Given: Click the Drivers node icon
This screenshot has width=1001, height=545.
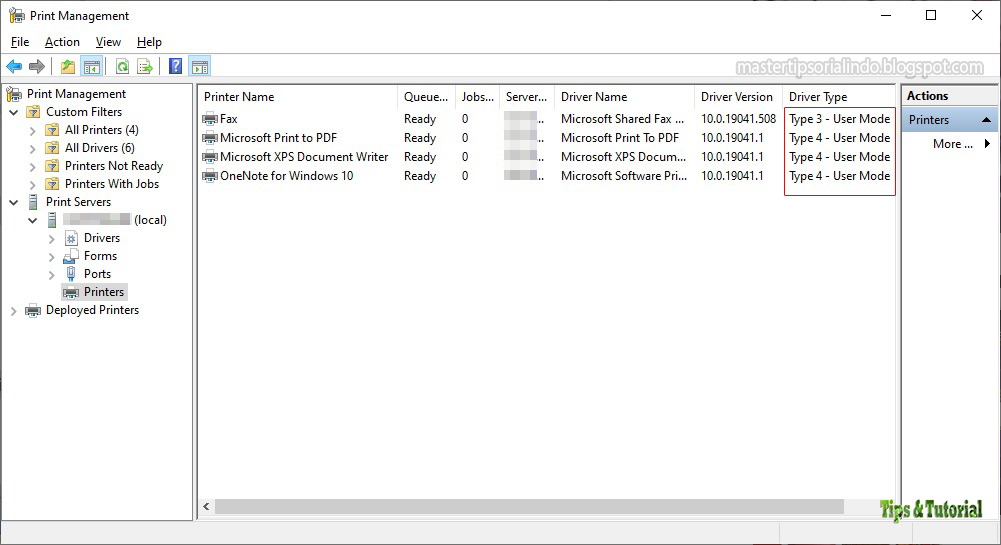Looking at the screenshot, I should pyautogui.click(x=71, y=238).
